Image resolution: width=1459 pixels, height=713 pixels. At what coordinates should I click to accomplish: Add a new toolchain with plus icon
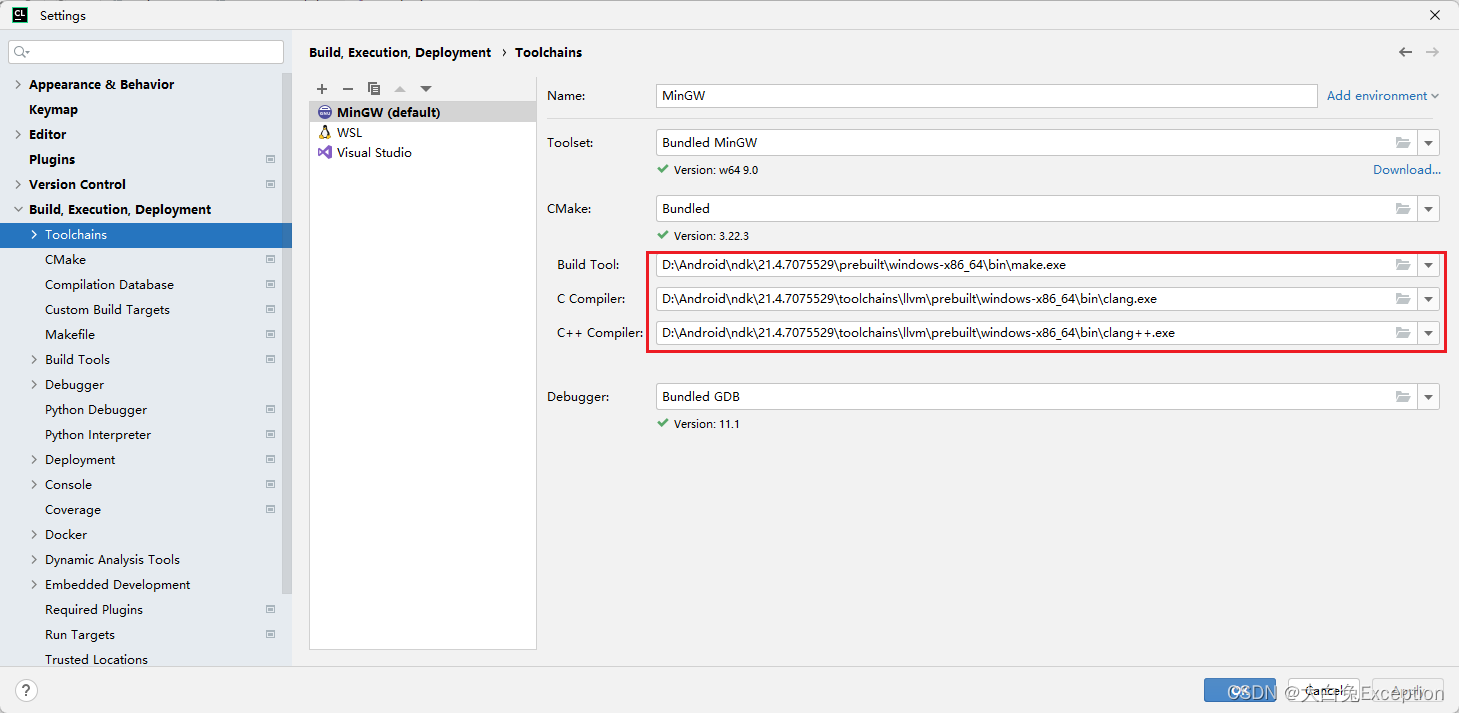(x=322, y=89)
